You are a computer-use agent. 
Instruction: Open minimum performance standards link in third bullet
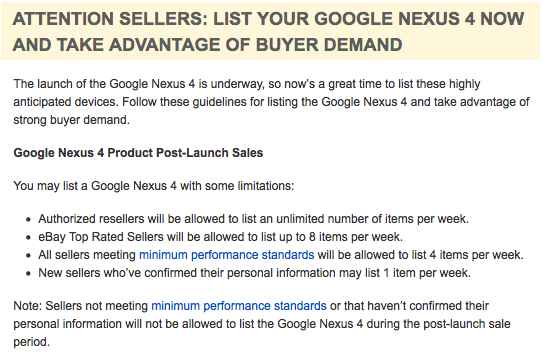click(226, 255)
